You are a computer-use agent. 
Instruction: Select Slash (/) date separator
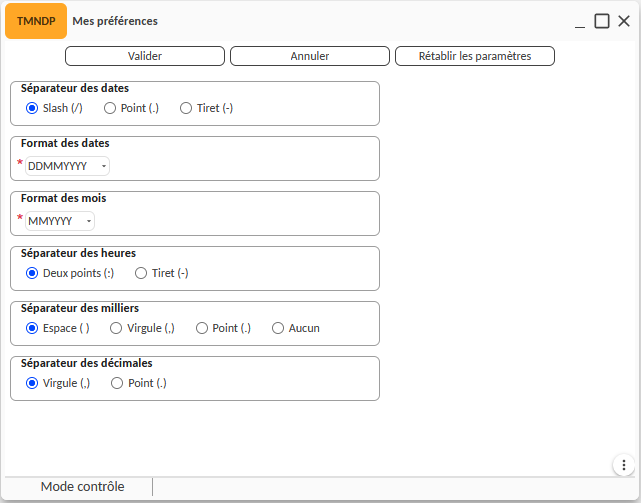tap(32, 108)
